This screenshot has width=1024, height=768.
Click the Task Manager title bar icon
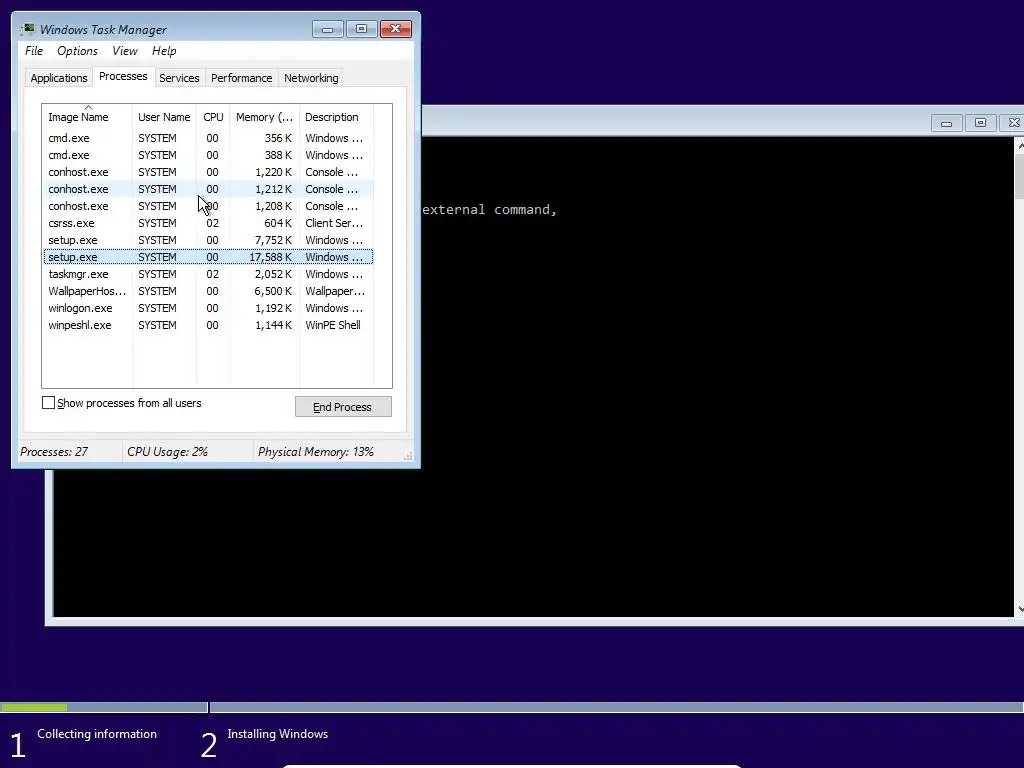tap(27, 29)
